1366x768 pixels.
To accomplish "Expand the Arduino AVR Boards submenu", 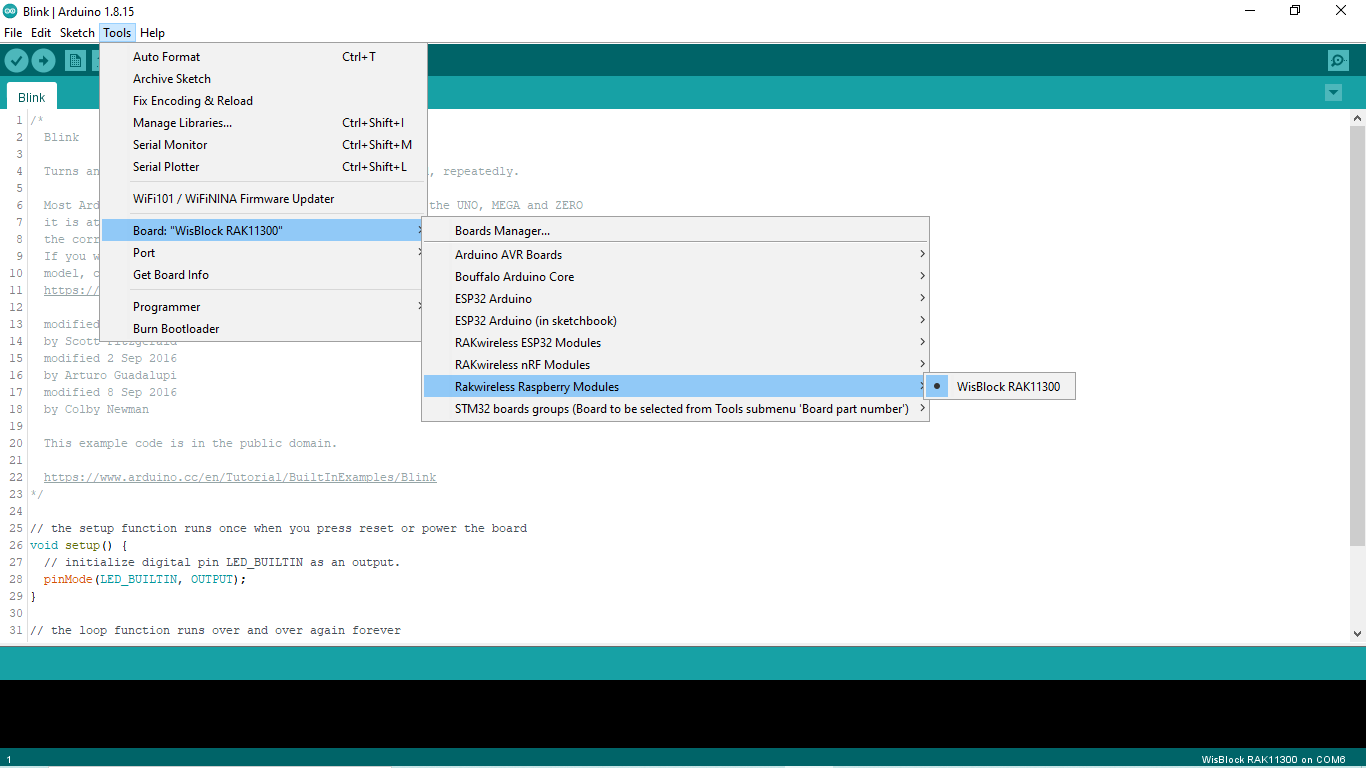I will [x=676, y=255].
